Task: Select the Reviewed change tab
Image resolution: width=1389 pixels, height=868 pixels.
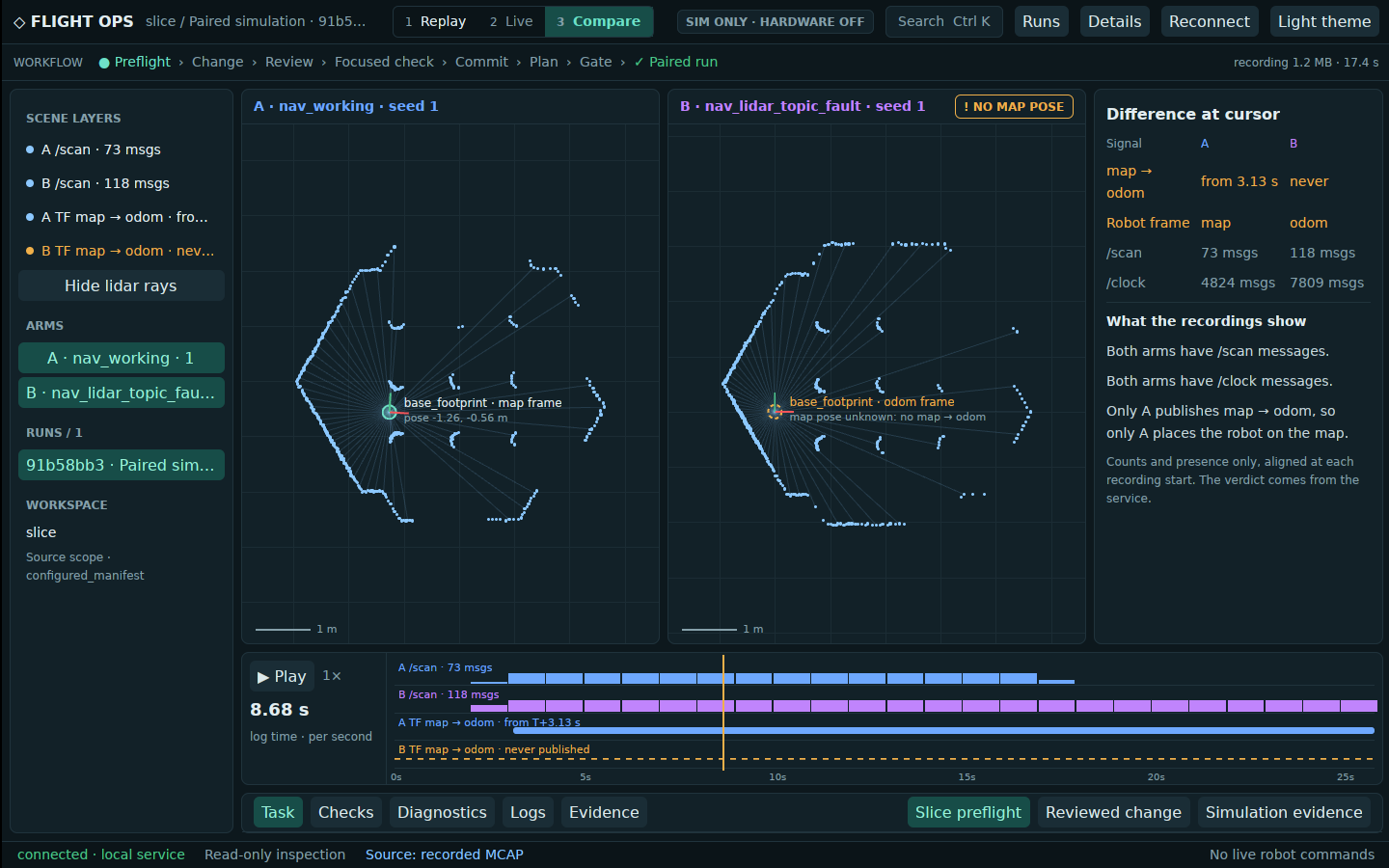Action: (1113, 812)
